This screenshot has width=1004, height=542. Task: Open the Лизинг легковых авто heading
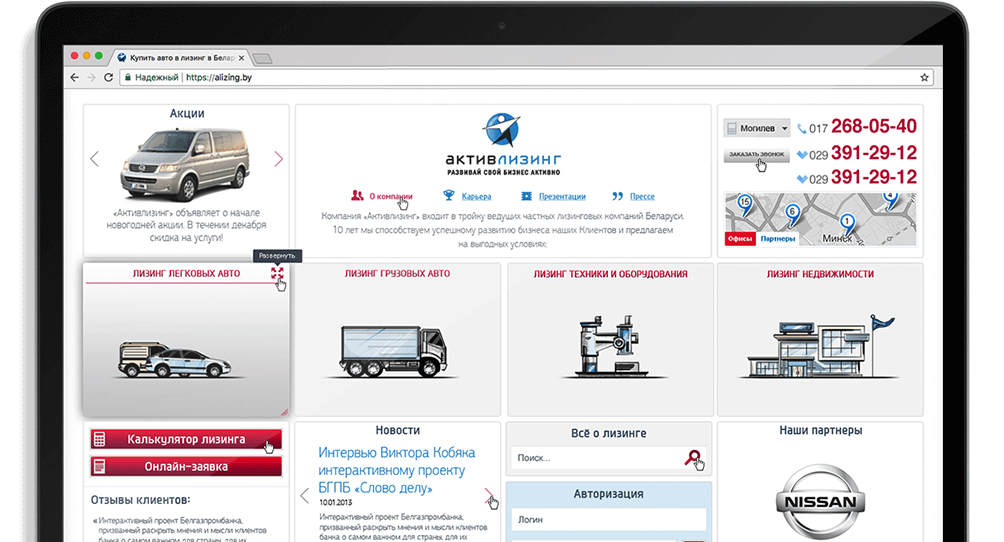tap(186, 274)
